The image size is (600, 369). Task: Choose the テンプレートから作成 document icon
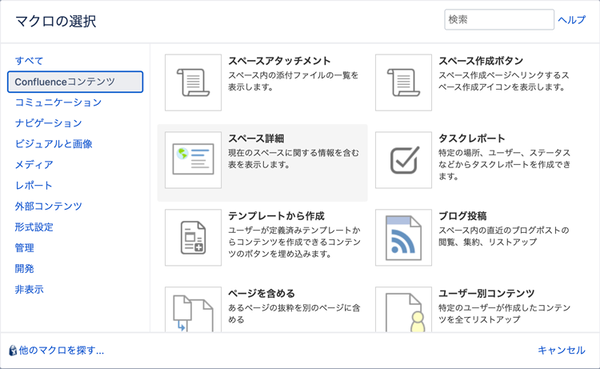click(x=193, y=237)
